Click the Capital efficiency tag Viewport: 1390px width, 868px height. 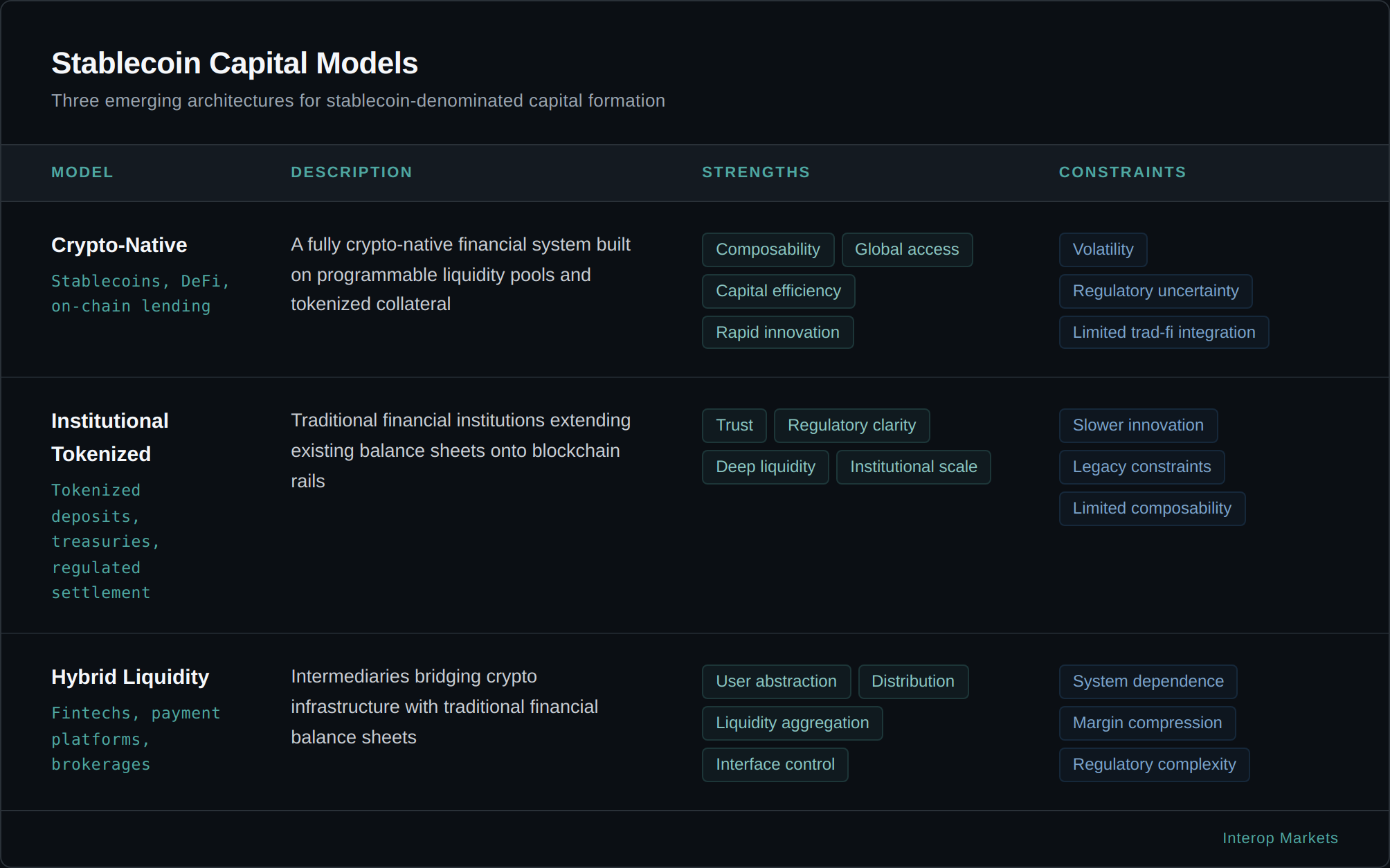tap(778, 291)
